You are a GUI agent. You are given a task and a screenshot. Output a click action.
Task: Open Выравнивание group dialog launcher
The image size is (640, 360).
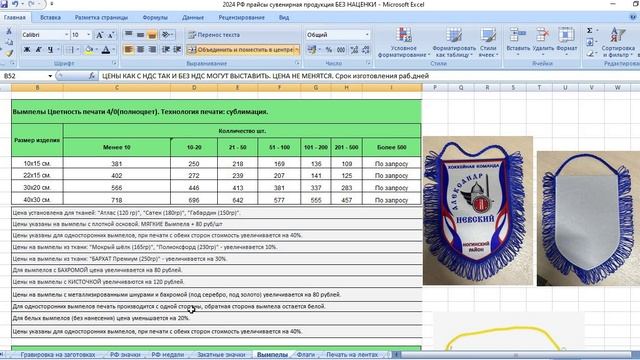pyautogui.click(x=298, y=63)
